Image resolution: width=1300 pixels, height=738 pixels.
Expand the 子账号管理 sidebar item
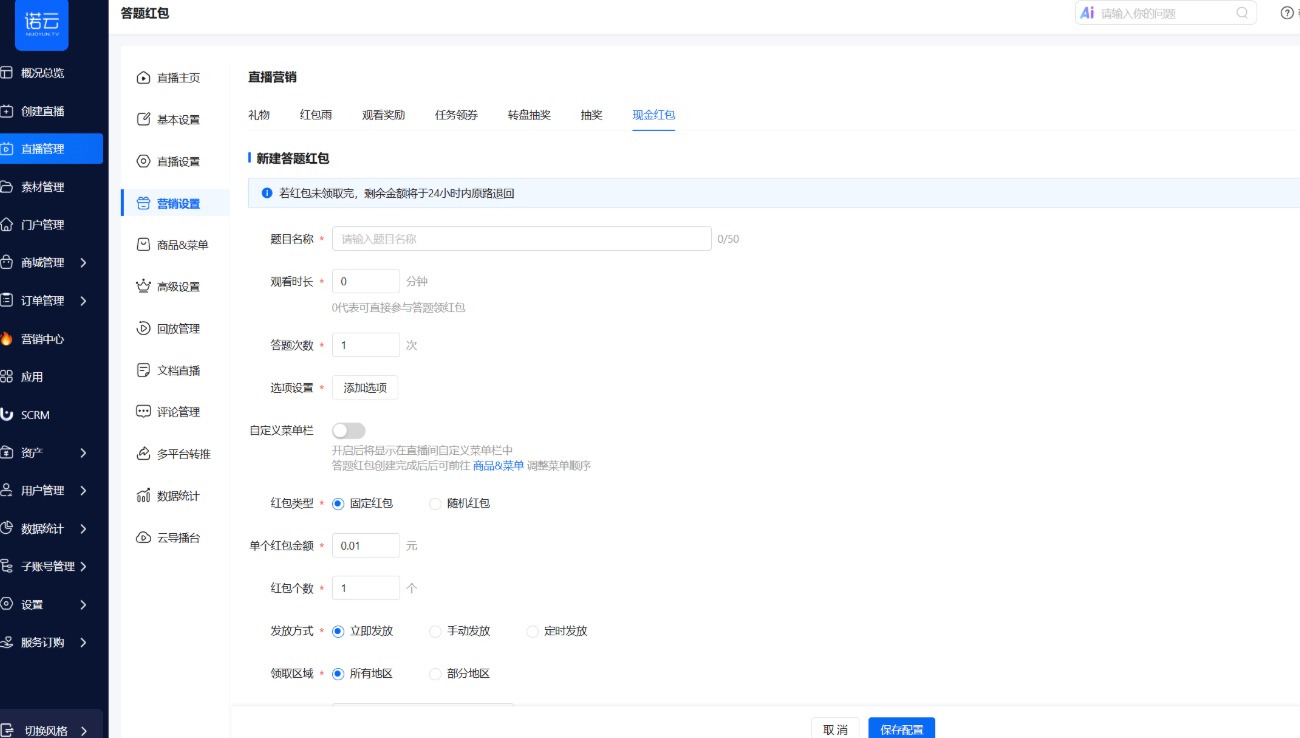pos(83,567)
